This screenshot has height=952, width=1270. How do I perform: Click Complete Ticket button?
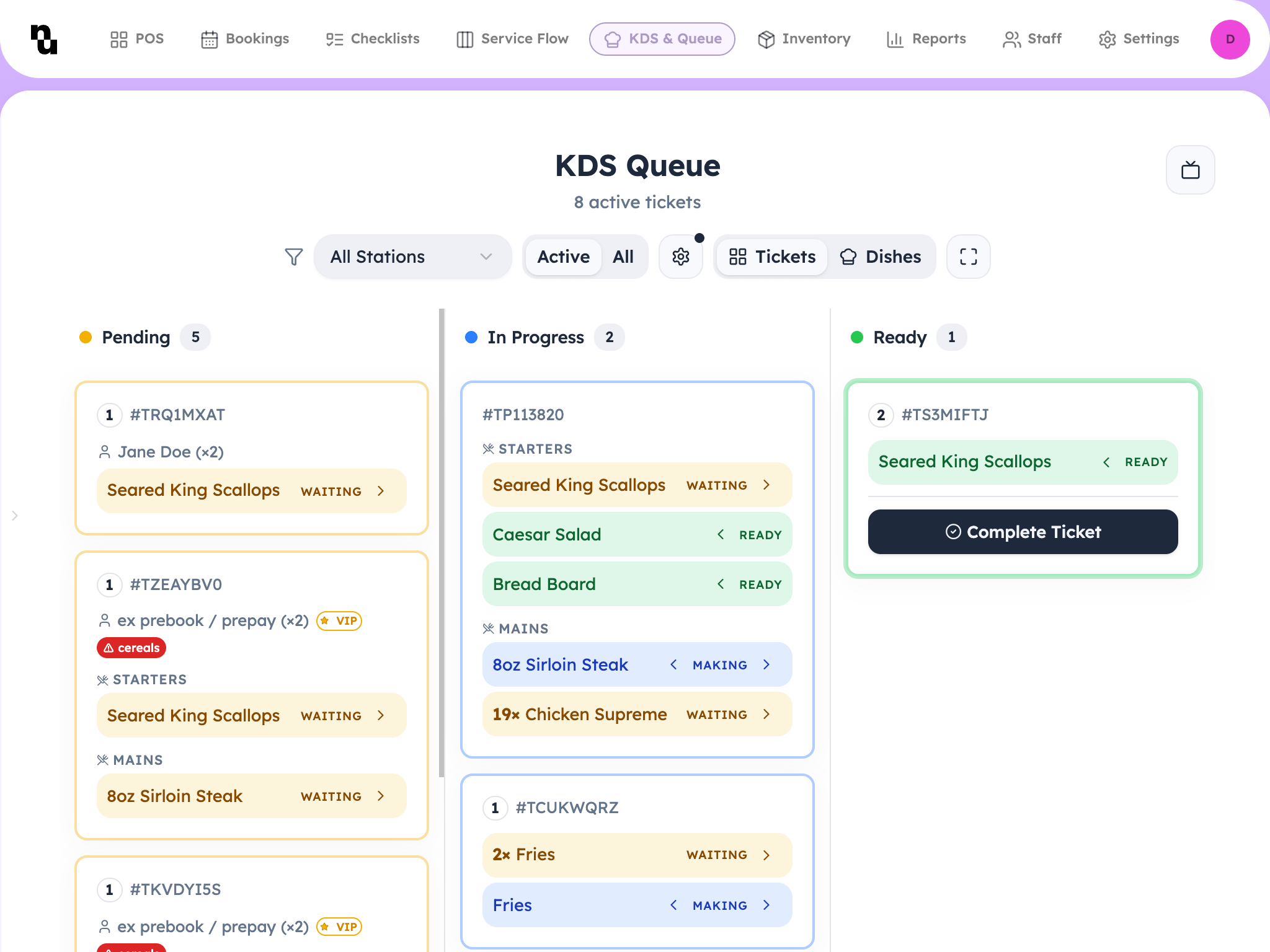point(1023,532)
